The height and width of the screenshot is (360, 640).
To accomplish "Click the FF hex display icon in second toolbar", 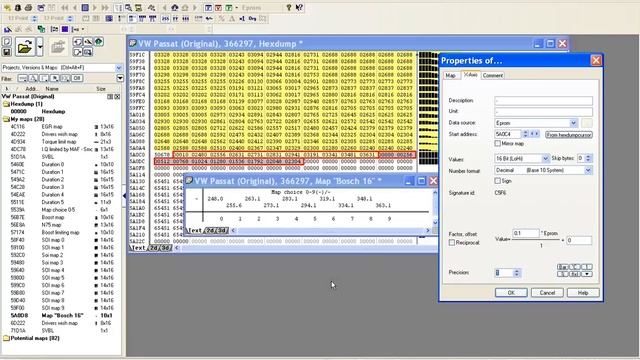I will [175, 18].
